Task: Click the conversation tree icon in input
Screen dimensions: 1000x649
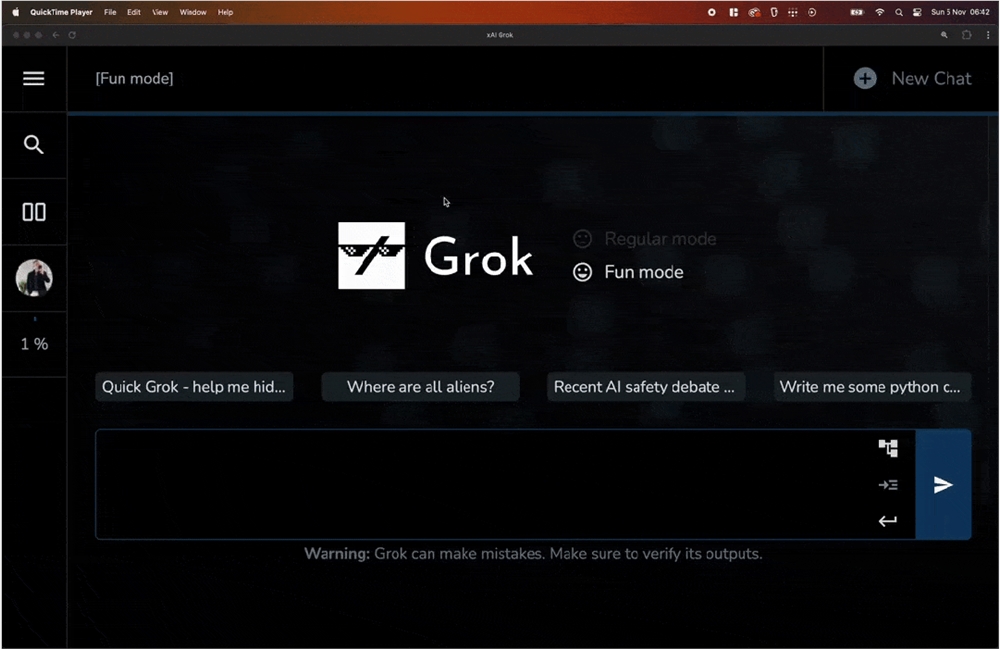Action: coord(888,448)
